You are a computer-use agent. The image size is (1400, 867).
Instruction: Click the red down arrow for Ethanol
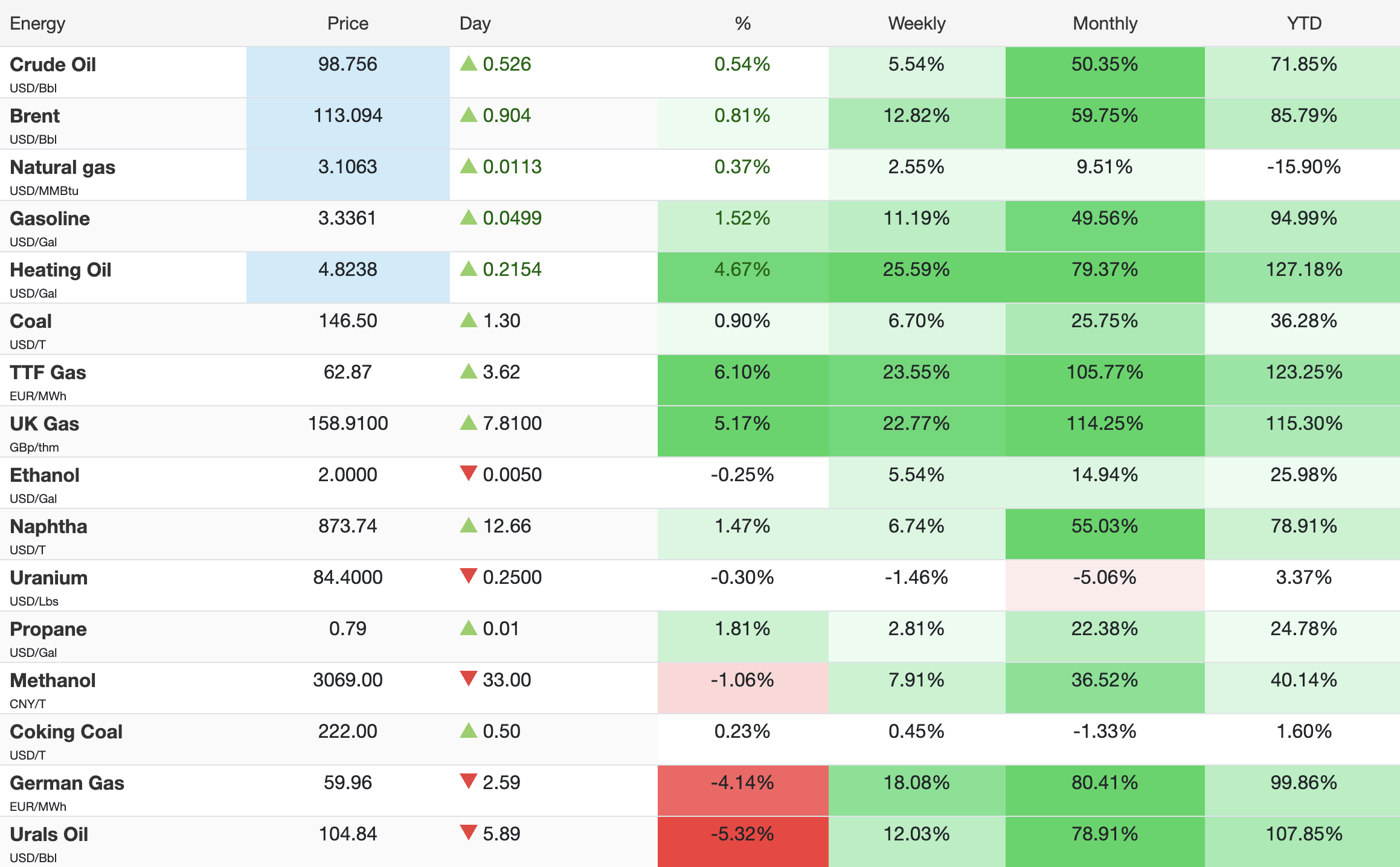pos(468,473)
